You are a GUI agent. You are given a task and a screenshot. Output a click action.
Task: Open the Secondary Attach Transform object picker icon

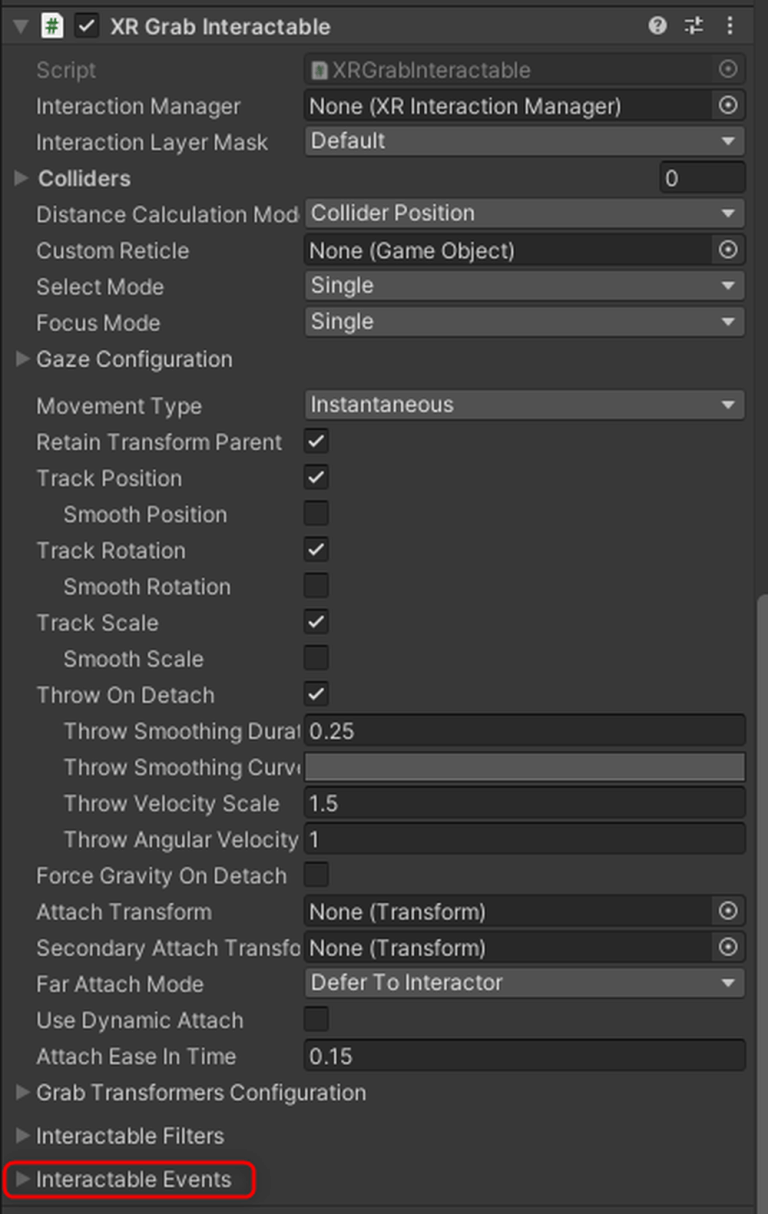pyautogui.click(x=728, y=947)
